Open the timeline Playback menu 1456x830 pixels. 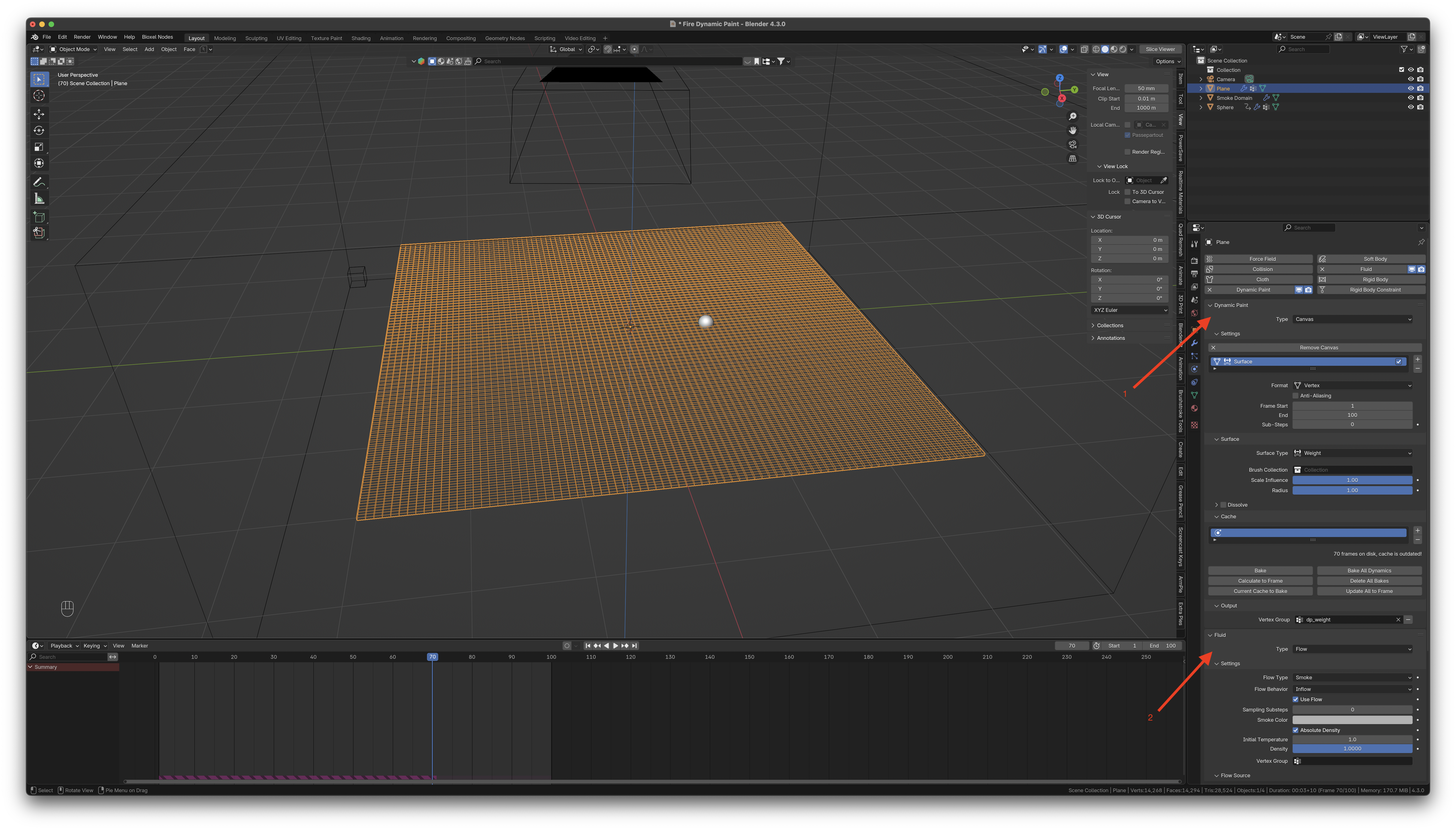click(64, 646)
